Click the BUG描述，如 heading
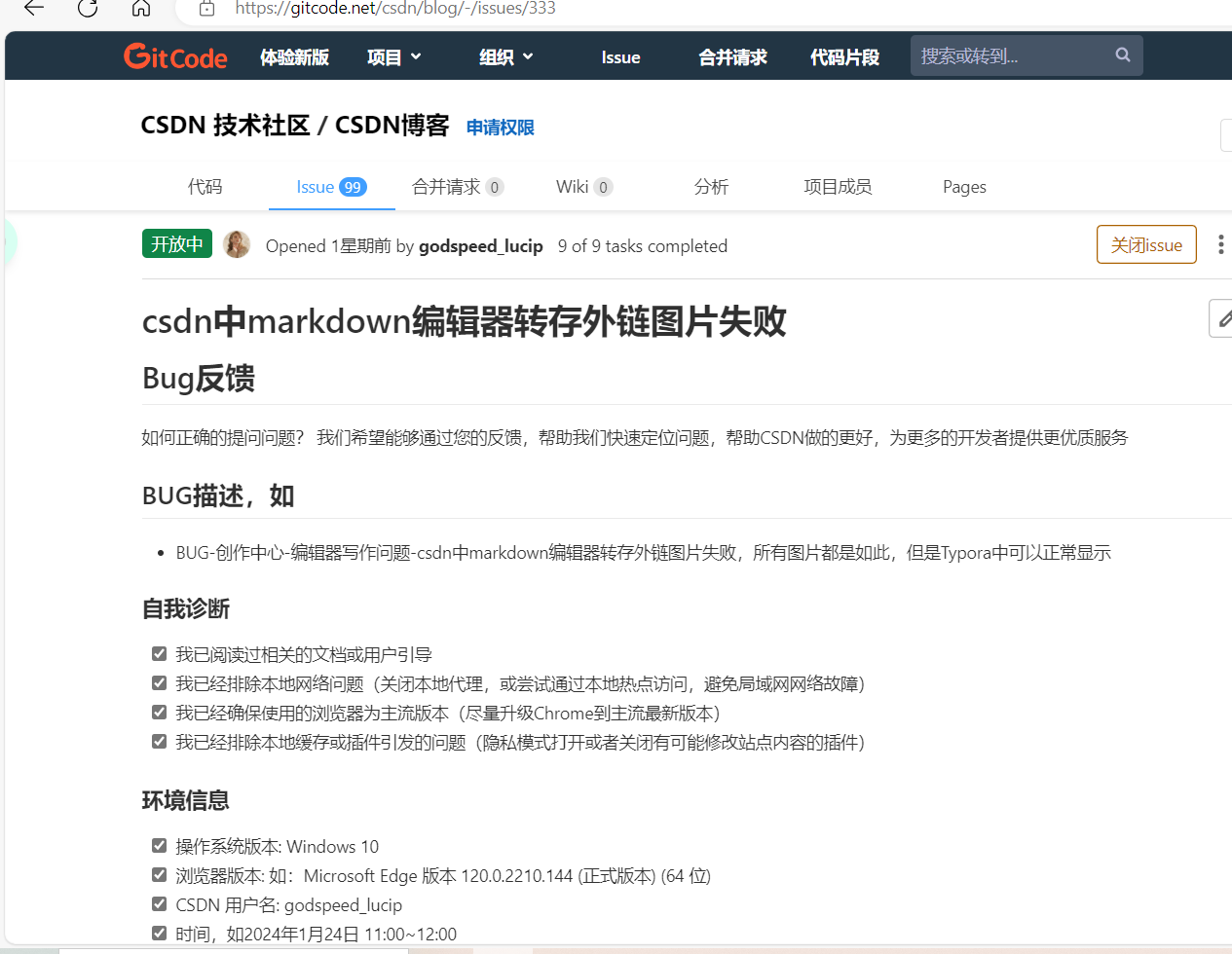 (x=218, y=495)
